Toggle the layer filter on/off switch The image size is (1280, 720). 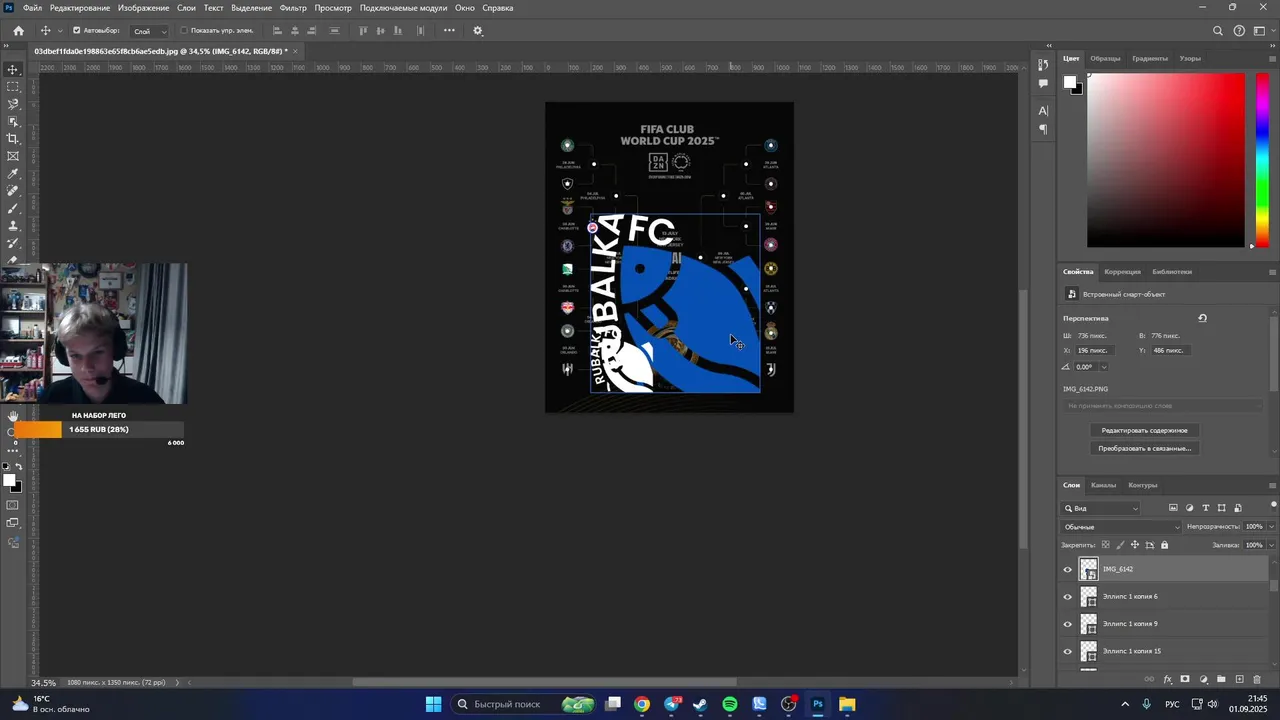point(1272,506)
